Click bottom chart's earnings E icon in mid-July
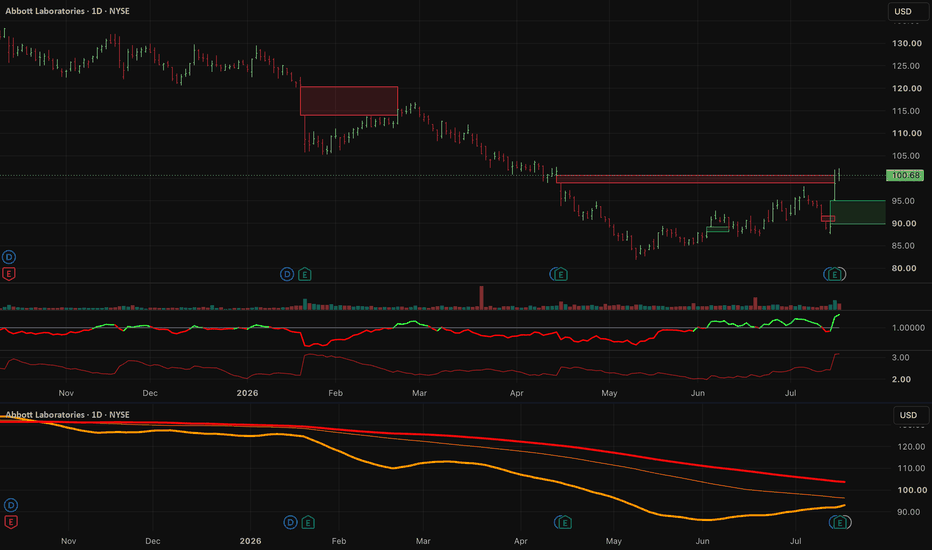The width and height of the screenshot is (932, 550). click(x=839, y=522)
